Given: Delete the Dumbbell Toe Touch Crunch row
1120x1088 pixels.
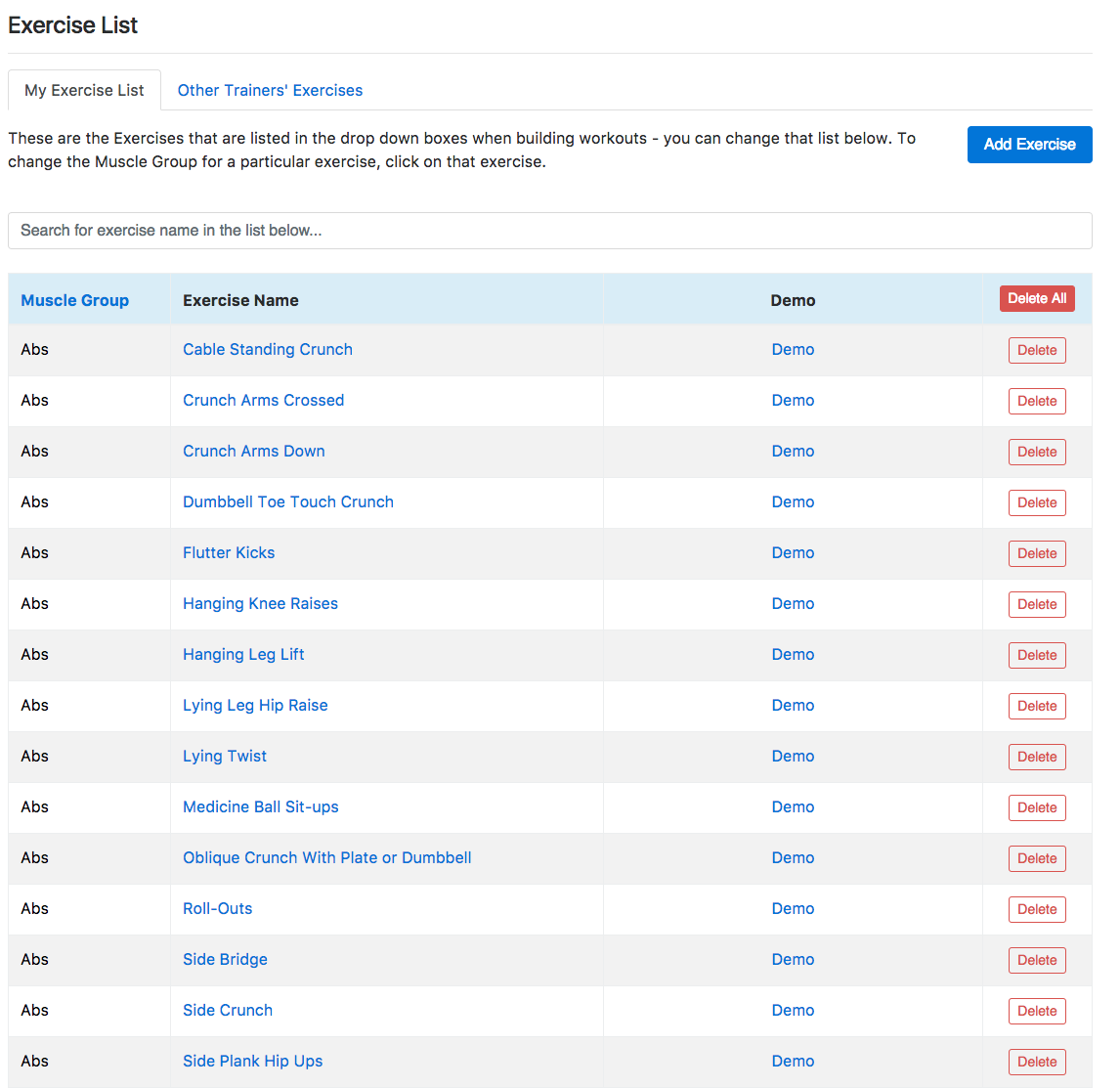Looking at the screenshot, I should click(x=1036, y=502).
